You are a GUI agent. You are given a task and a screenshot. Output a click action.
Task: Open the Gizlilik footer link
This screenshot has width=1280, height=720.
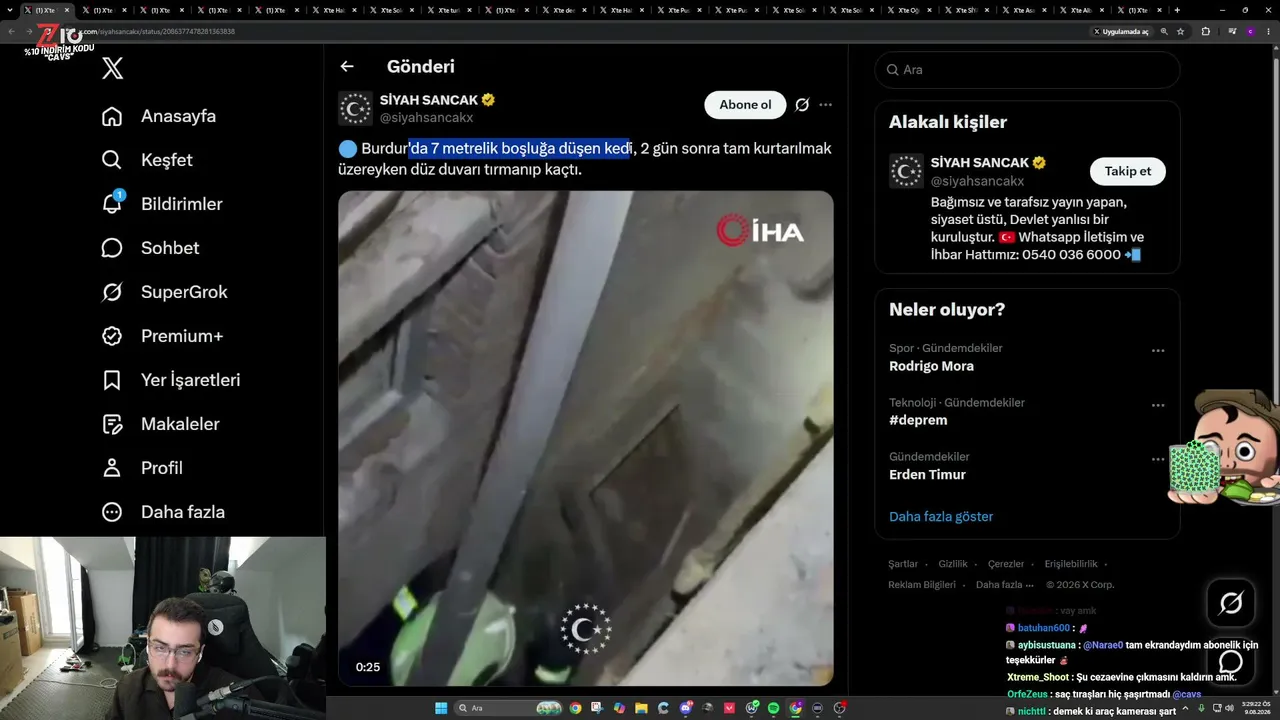(x=953, y=564)
